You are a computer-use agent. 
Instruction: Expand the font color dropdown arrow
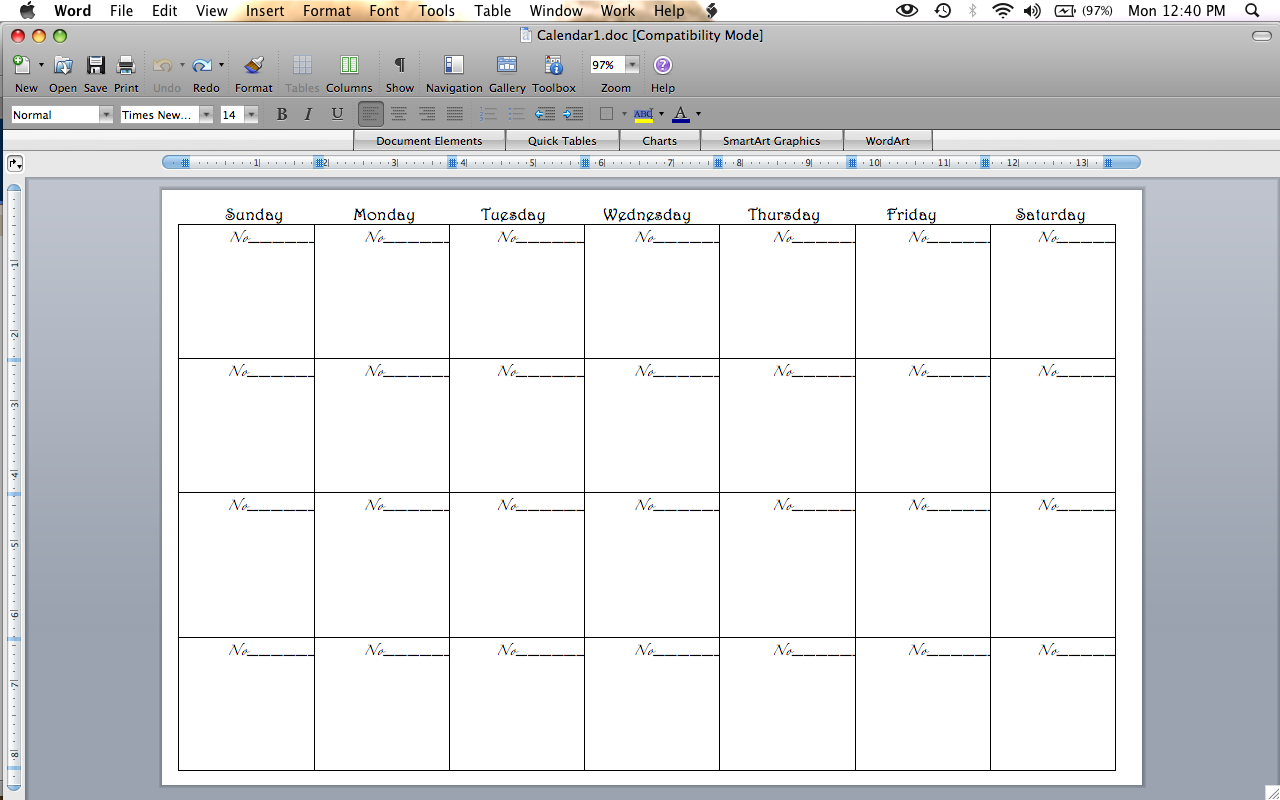tap(698, 114)
